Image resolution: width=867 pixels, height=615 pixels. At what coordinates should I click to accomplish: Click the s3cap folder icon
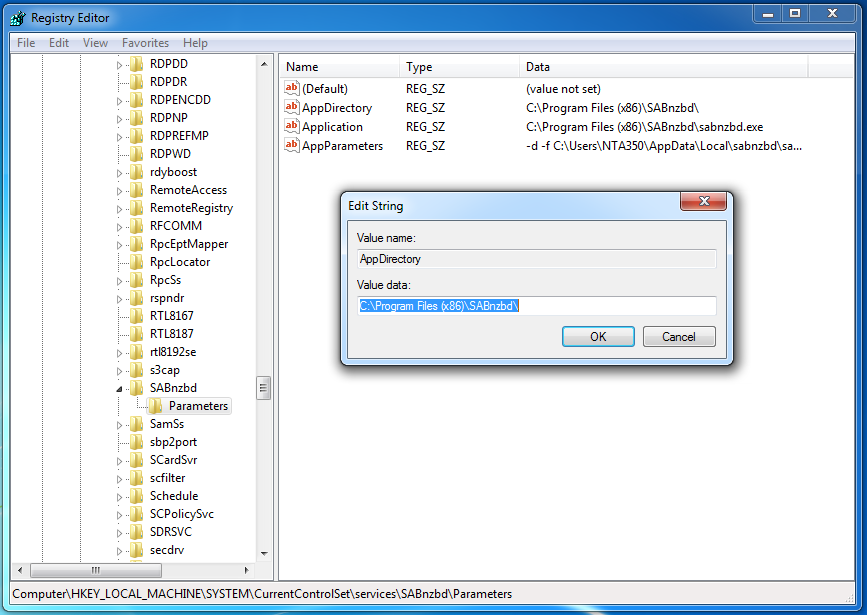click(136, 370)
